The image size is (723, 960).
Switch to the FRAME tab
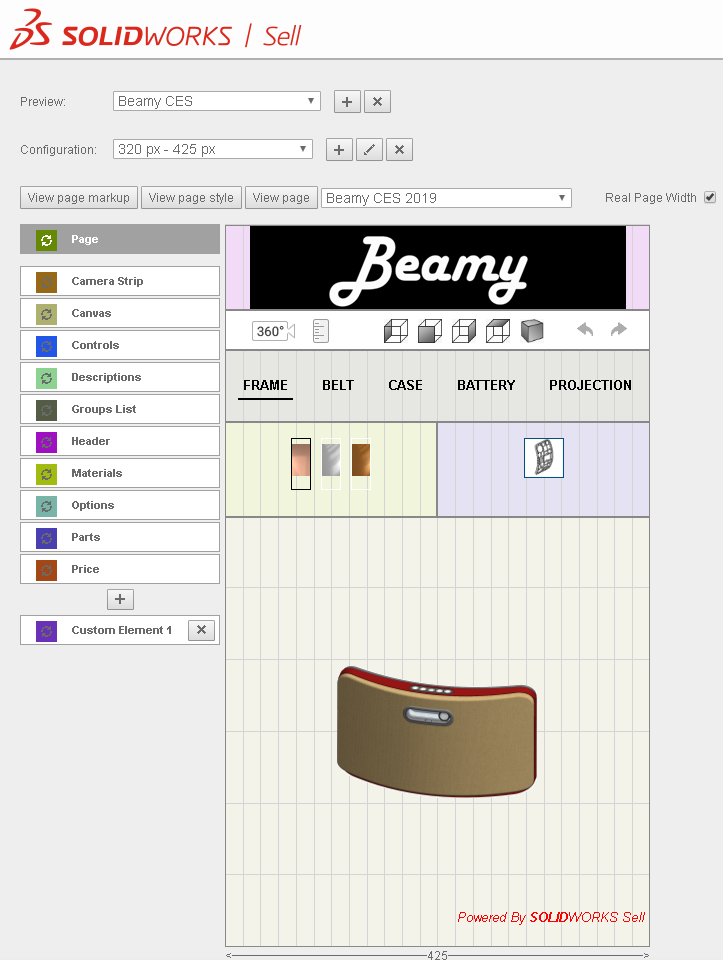click(x=265, y=385)
